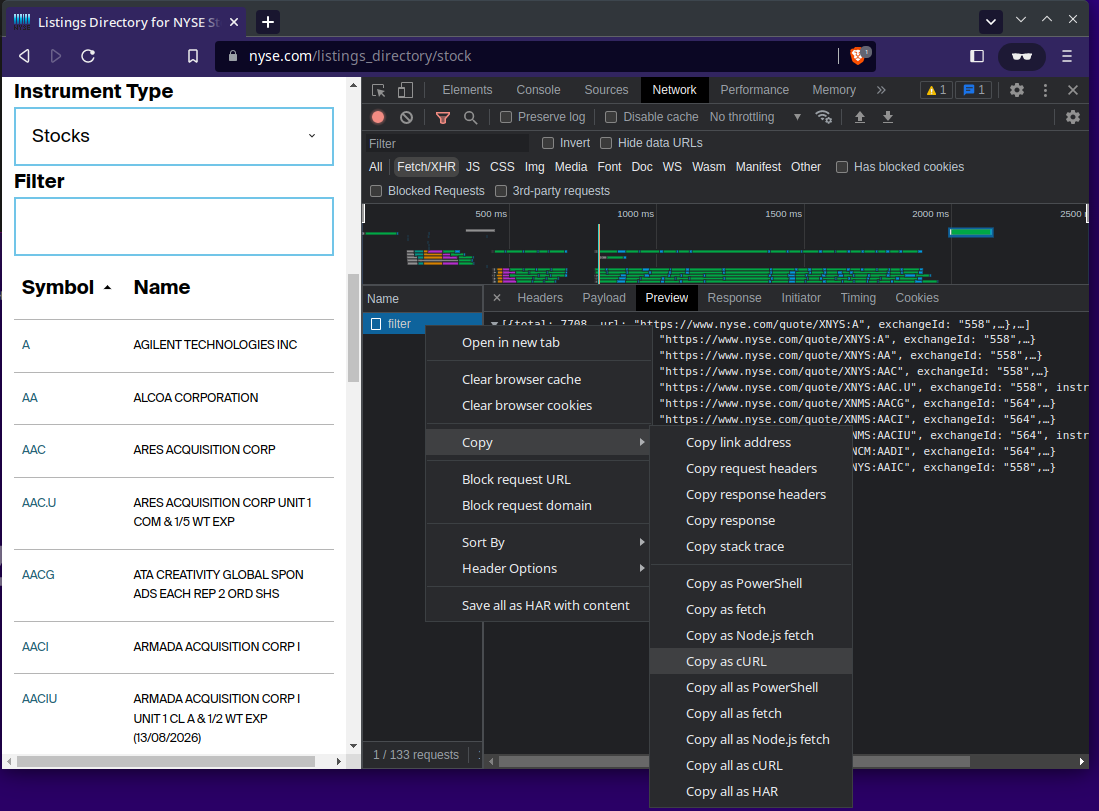Toggle the network filter funnel icon
Screen dimensions: 1099x811
443,117
